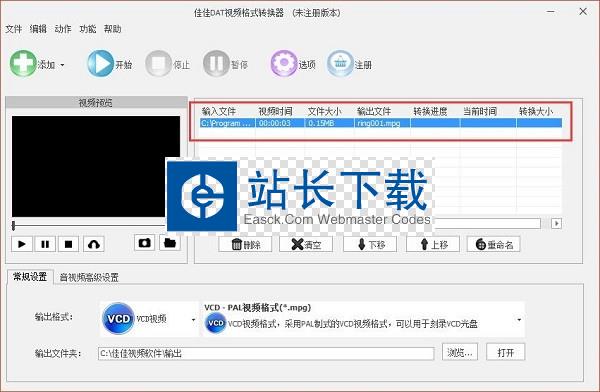The height and width of the screenshot is (392, 600).
Task: Click the 00:00:03 duration cell
Action: (x=280, y=123)
